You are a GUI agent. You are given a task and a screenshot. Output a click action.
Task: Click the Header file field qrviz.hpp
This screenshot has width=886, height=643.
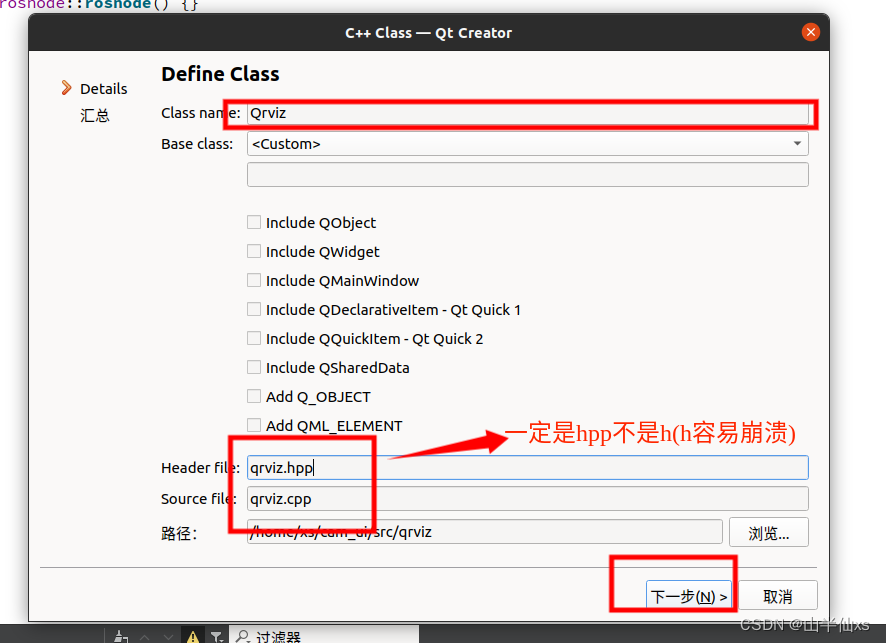pyautogui.click(x=527, y=468)
